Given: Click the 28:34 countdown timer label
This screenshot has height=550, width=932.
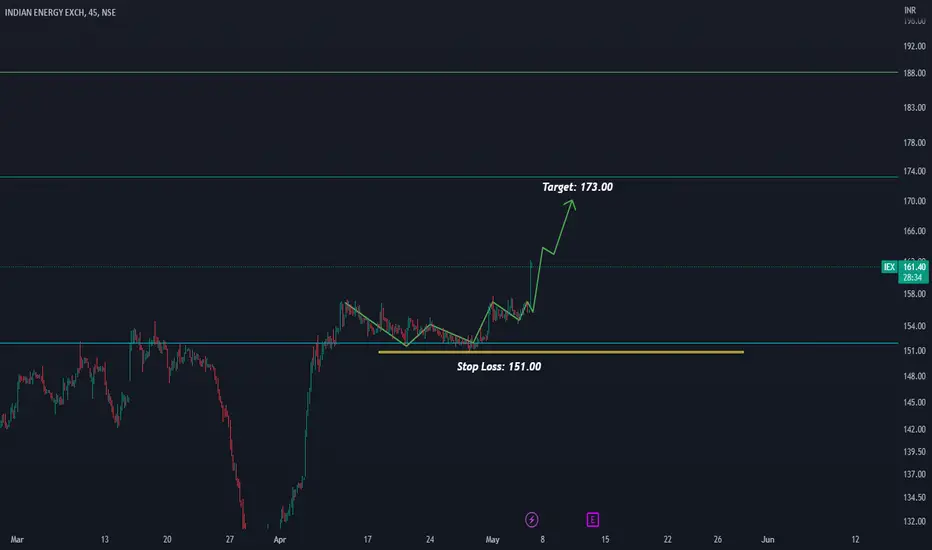Looking at the screenshot, I should click(912, 278).
